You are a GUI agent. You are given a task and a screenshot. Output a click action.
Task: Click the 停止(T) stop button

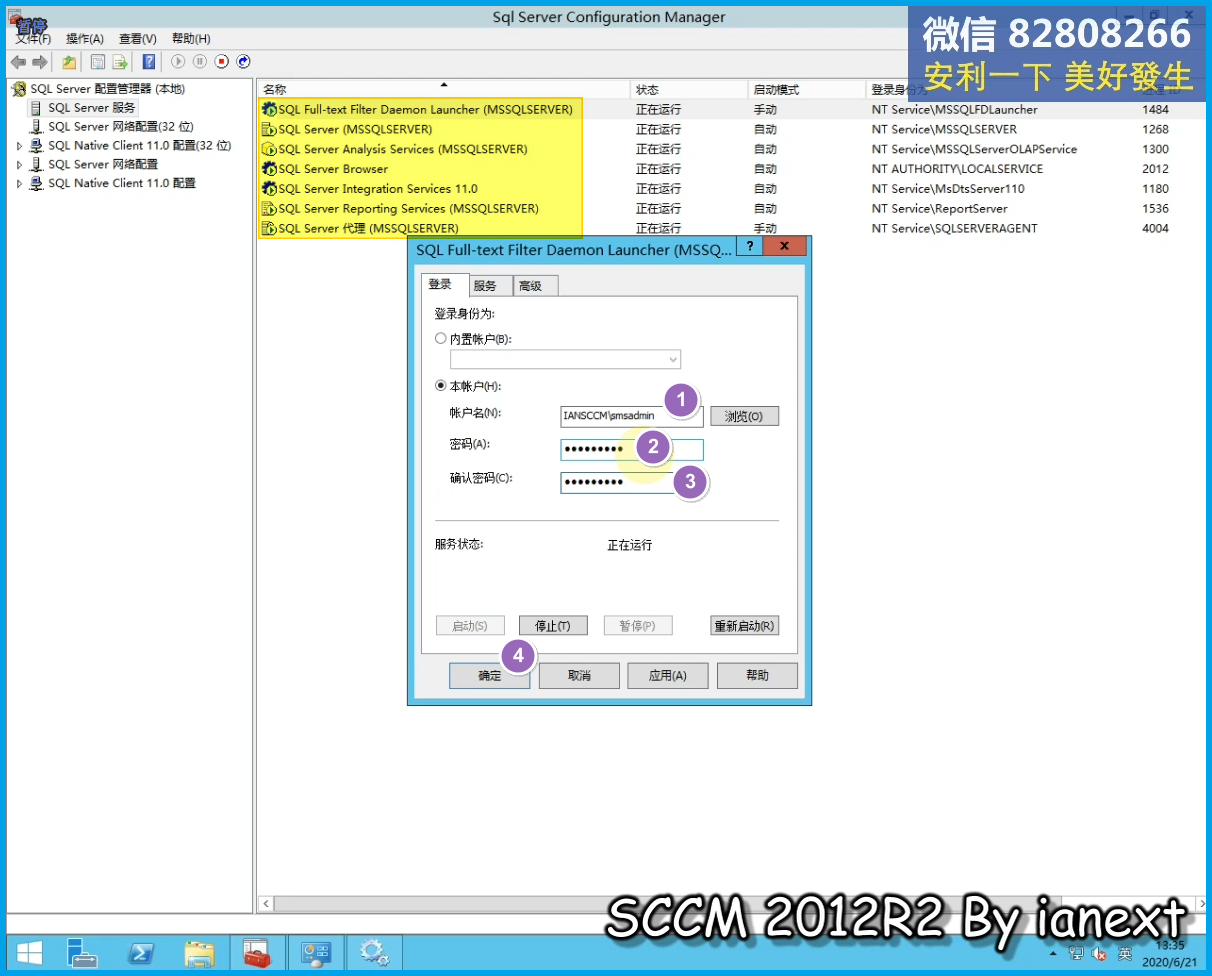coord(553,626)
